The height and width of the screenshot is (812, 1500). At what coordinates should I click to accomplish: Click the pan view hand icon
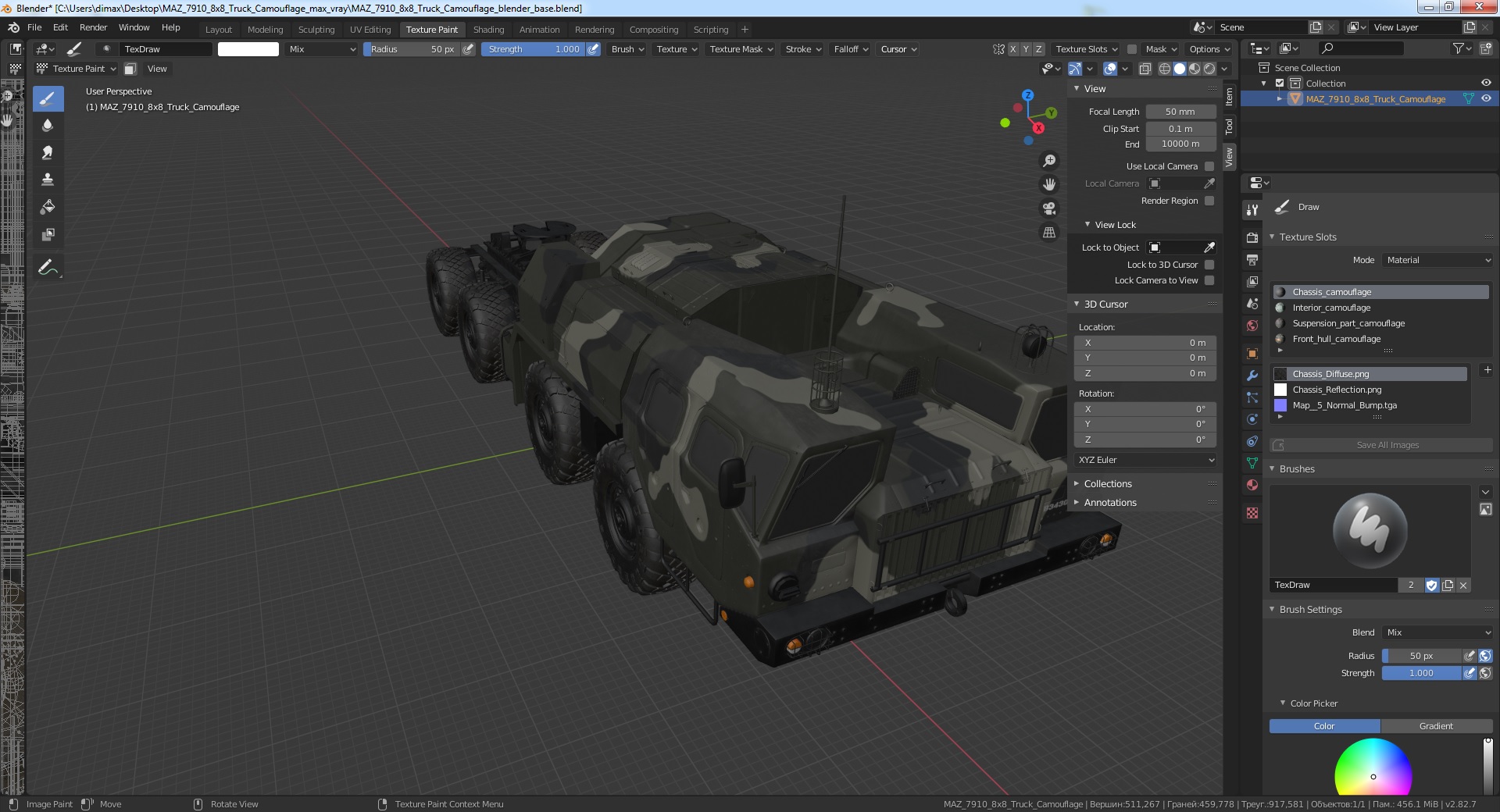pos(1049,184)
